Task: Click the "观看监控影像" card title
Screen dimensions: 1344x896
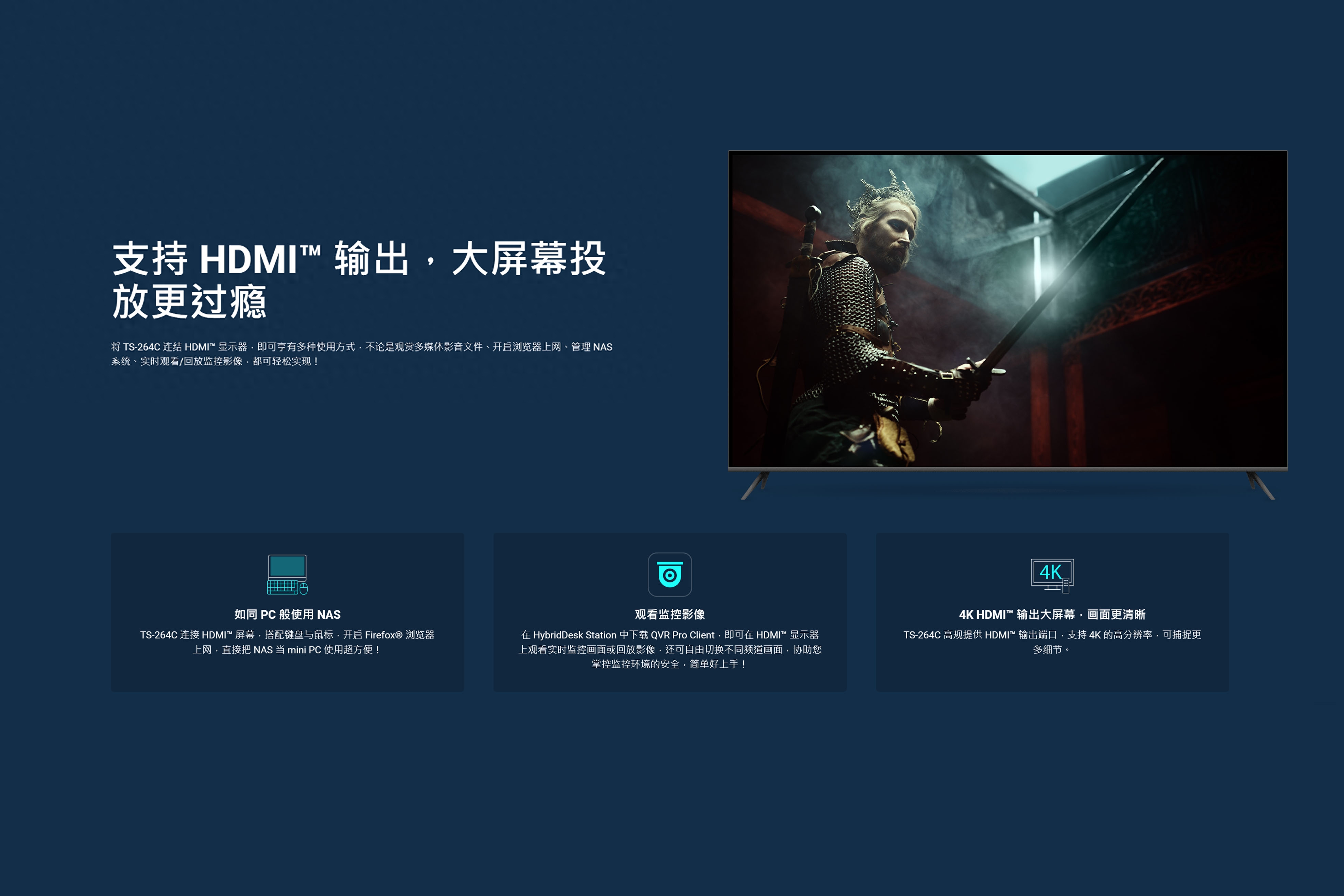Action: pos(670,614)
